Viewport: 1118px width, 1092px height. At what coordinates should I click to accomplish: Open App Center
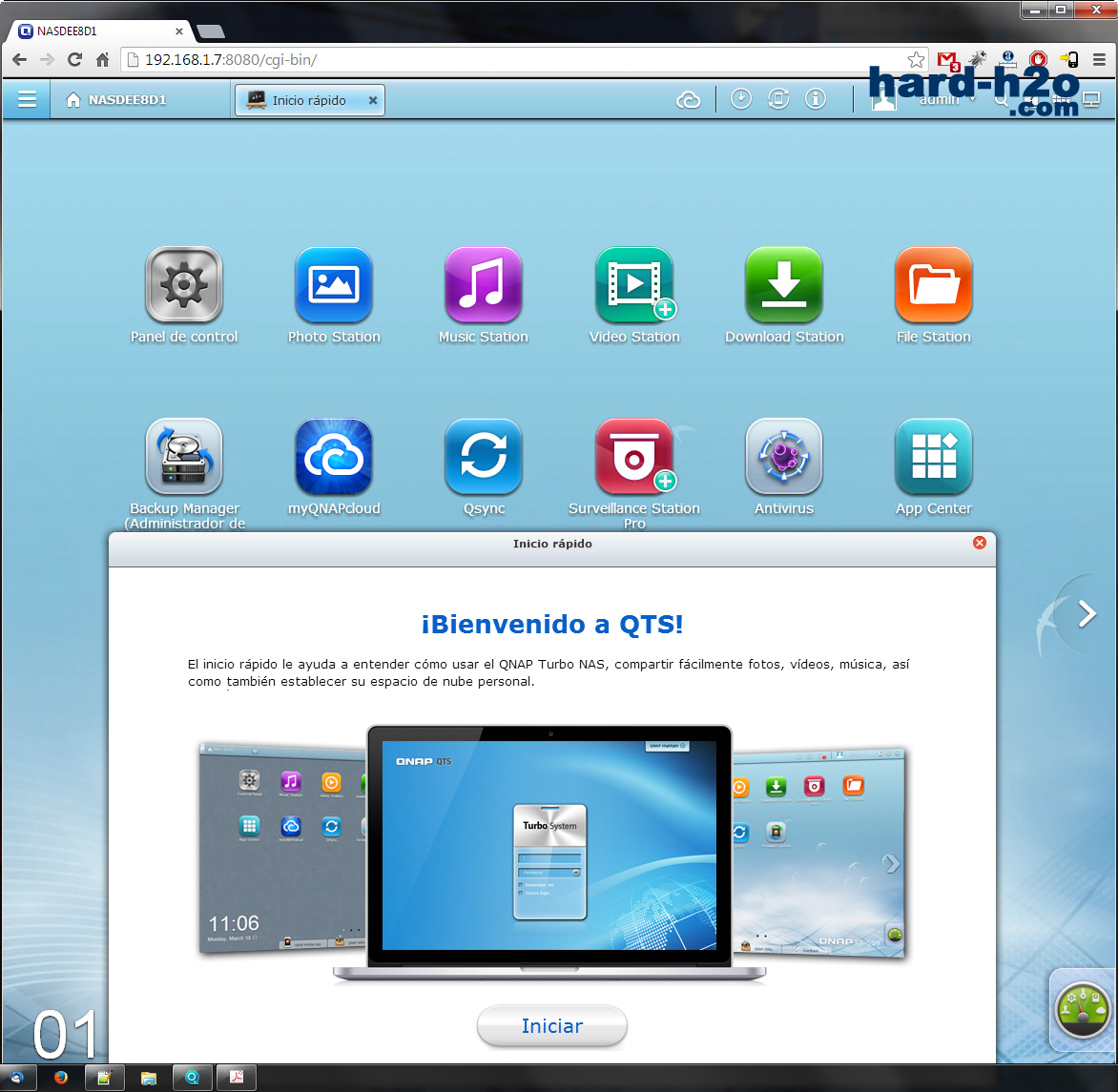tap(933, 456)
